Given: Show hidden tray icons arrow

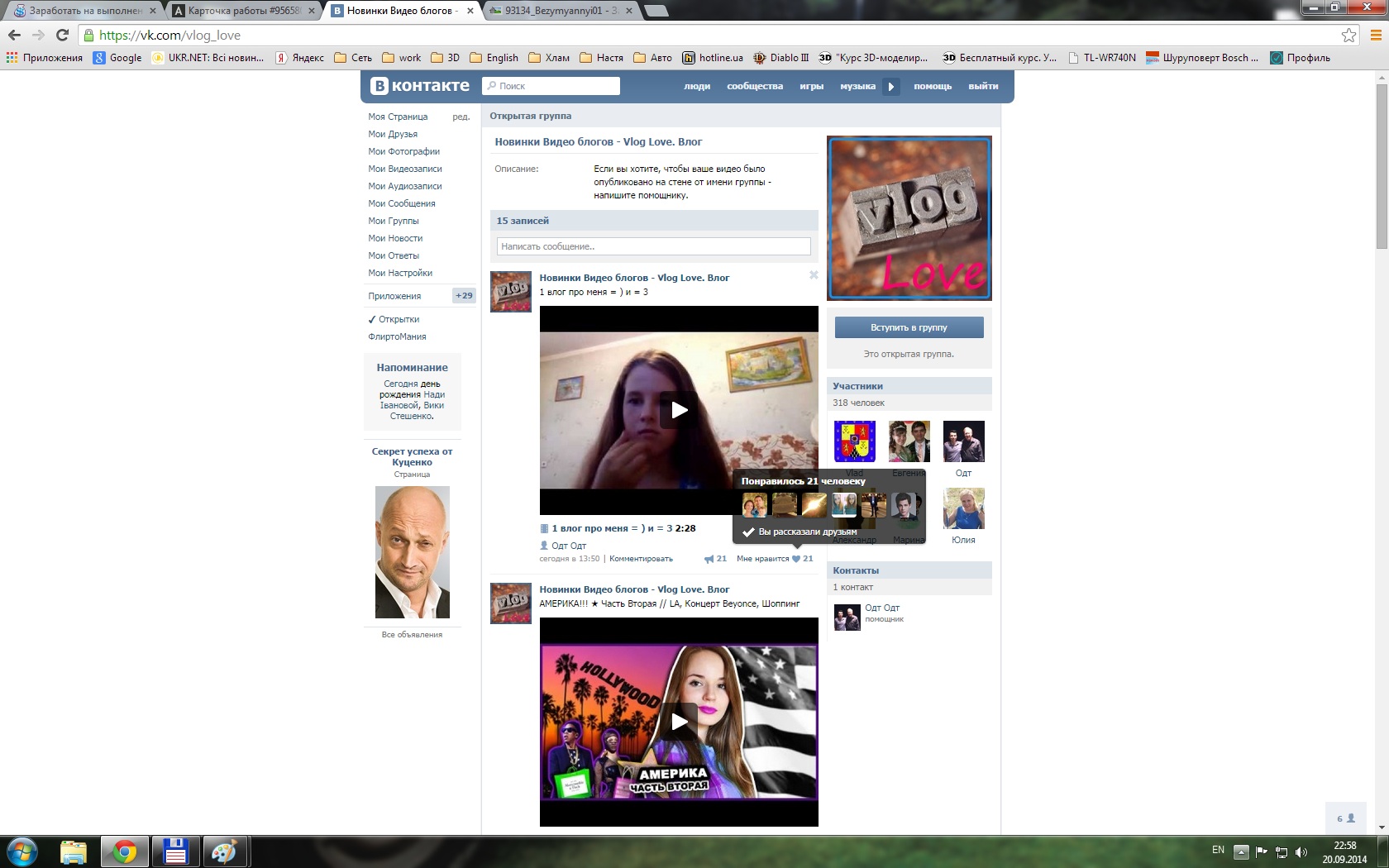Looking at the screenshot, I should [x=1241, y=852].
